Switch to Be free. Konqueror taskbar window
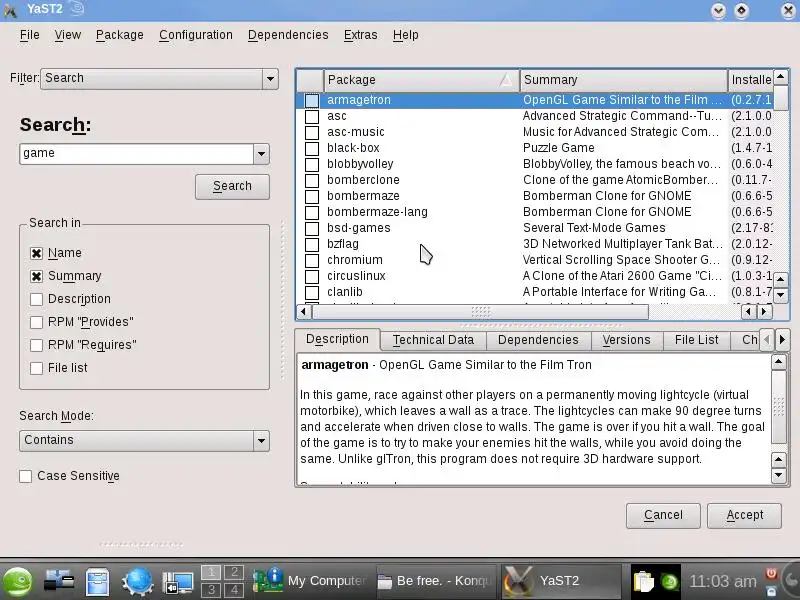This screenshot has height=600, width=800. pos(436,581)
